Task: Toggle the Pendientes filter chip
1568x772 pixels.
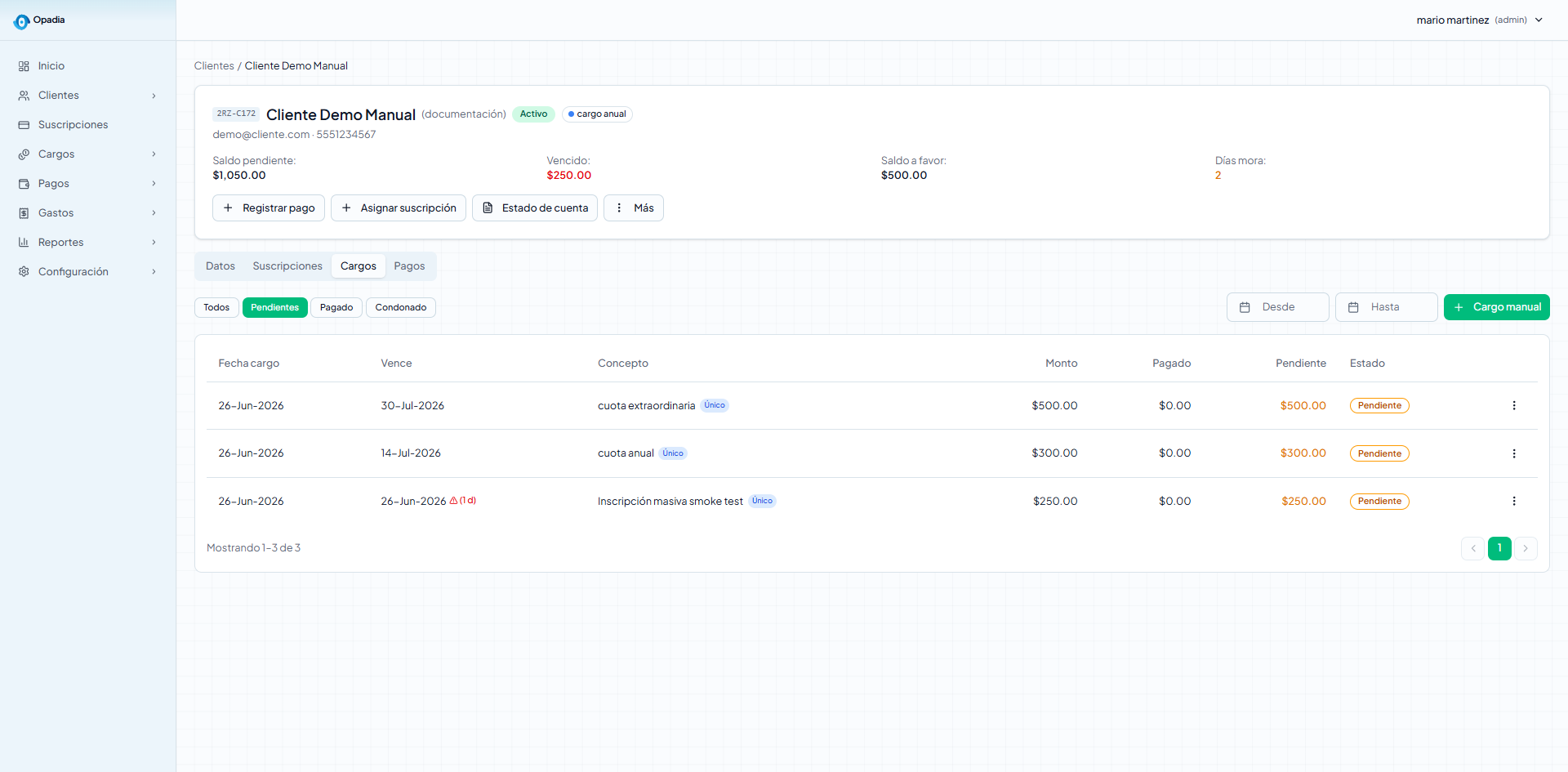Action: coord(275,307)
